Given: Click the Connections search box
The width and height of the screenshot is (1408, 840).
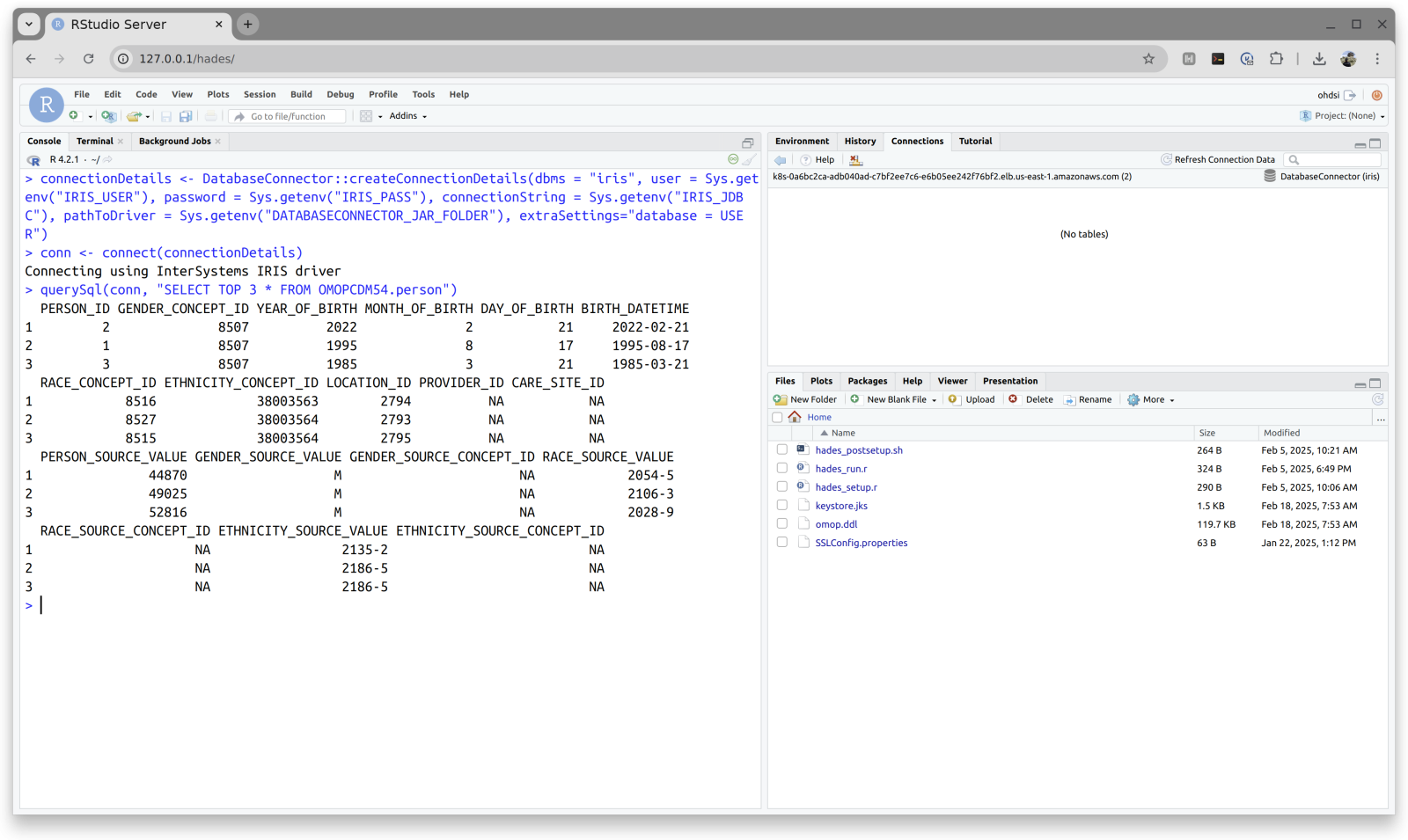Looking at the screenshot, I should click(1333, 160).
